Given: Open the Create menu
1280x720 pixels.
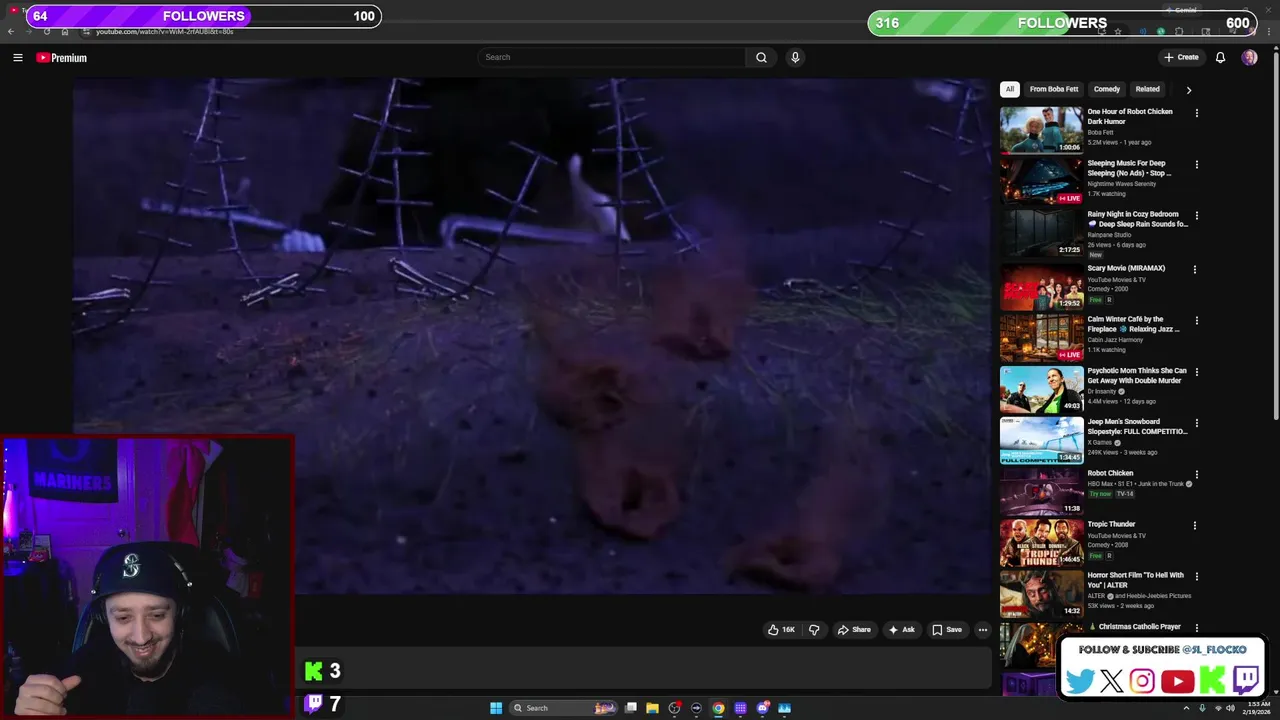Looking at the screenshot, I should pos(1181,57).
